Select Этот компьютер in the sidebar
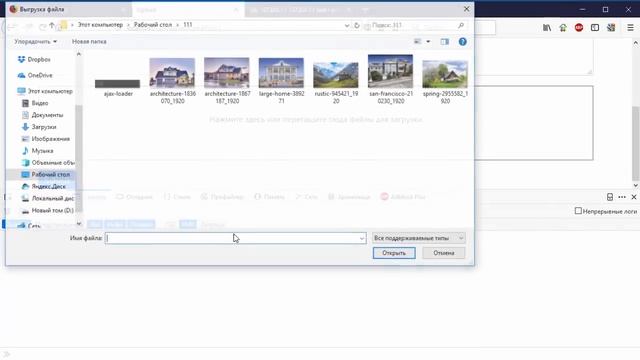640x360 pixels. (x=45, y=91)
